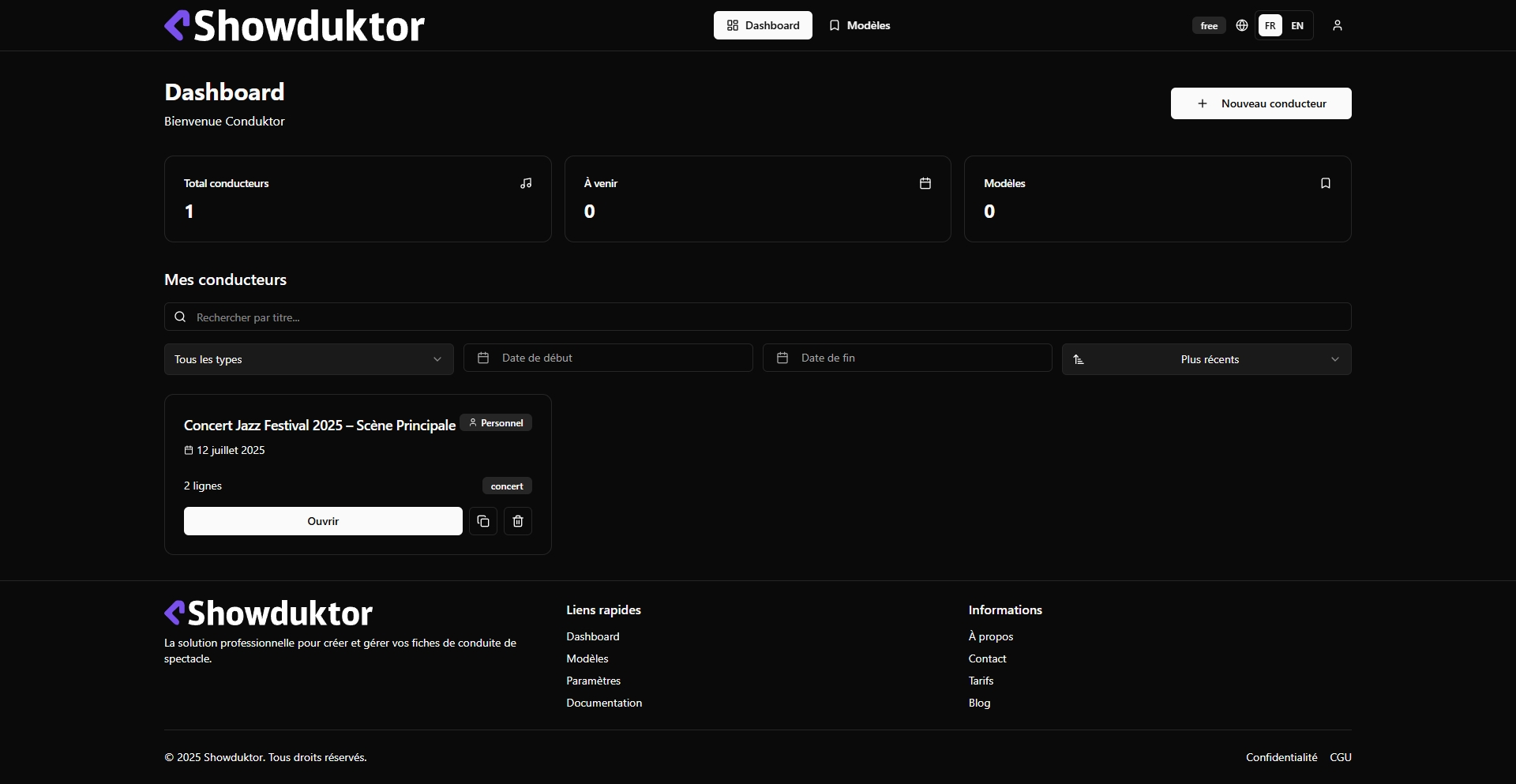Click the globe language icon
1516x784 pixels.
point(1242,25)
